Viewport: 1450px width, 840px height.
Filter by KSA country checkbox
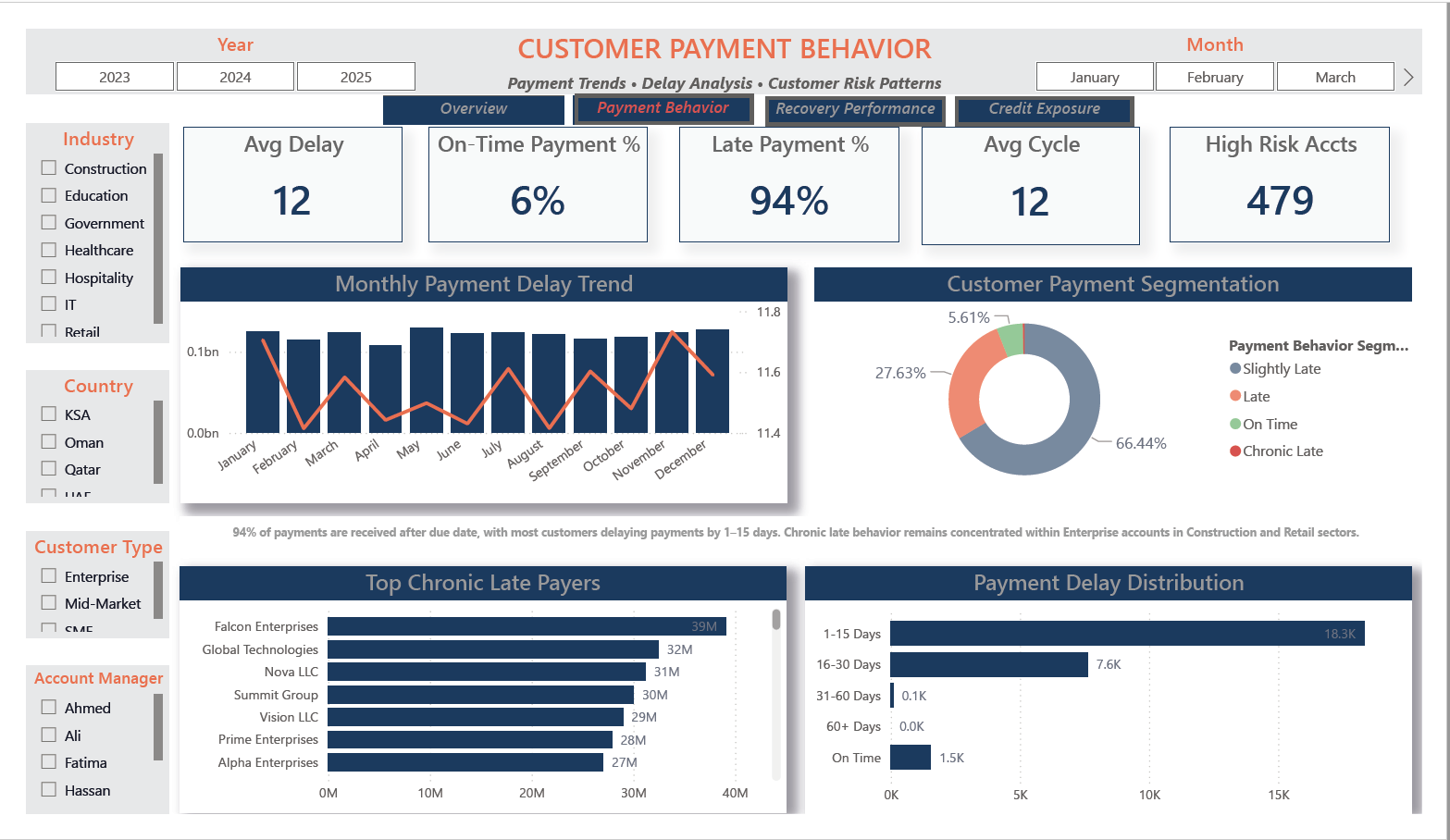(49, 414)
